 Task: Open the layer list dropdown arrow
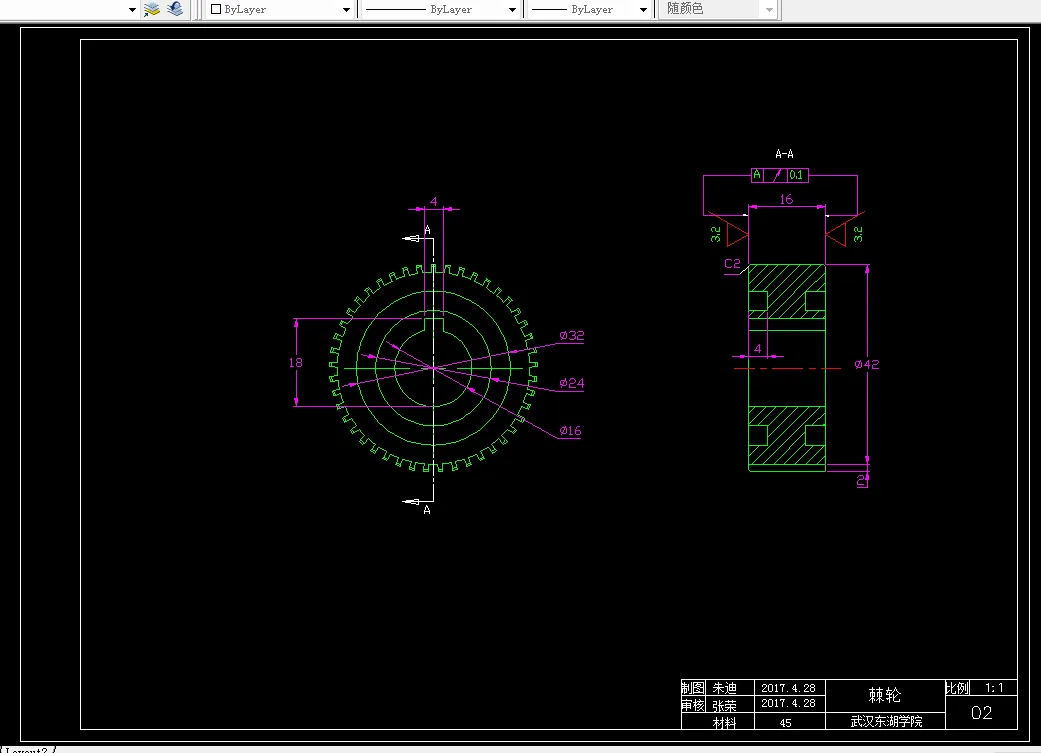[x=131, y=9]
